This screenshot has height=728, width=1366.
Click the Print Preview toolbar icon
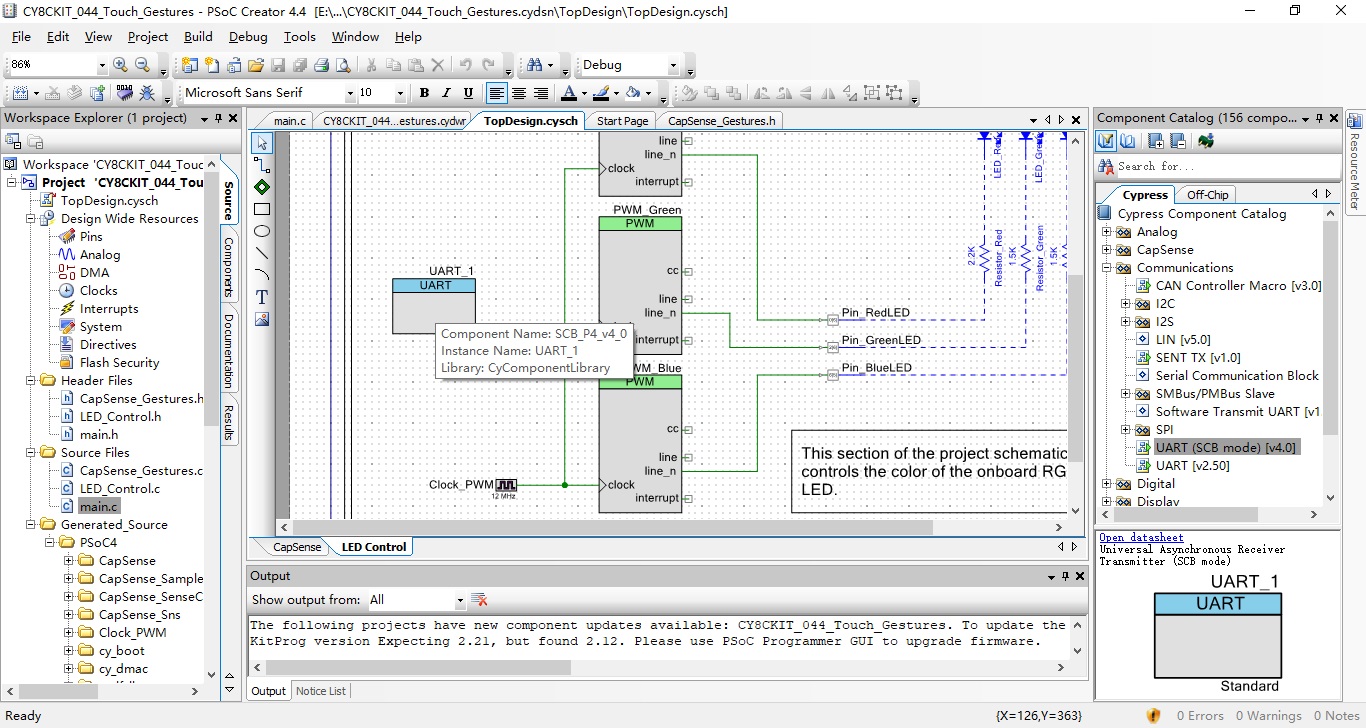343,65
